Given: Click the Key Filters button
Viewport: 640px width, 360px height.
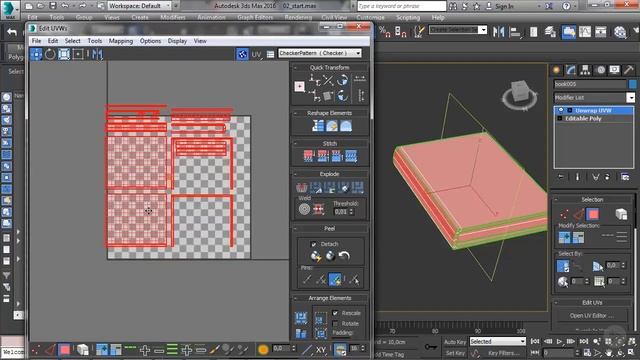Looking at the screenshot, I should pos(504,353).
